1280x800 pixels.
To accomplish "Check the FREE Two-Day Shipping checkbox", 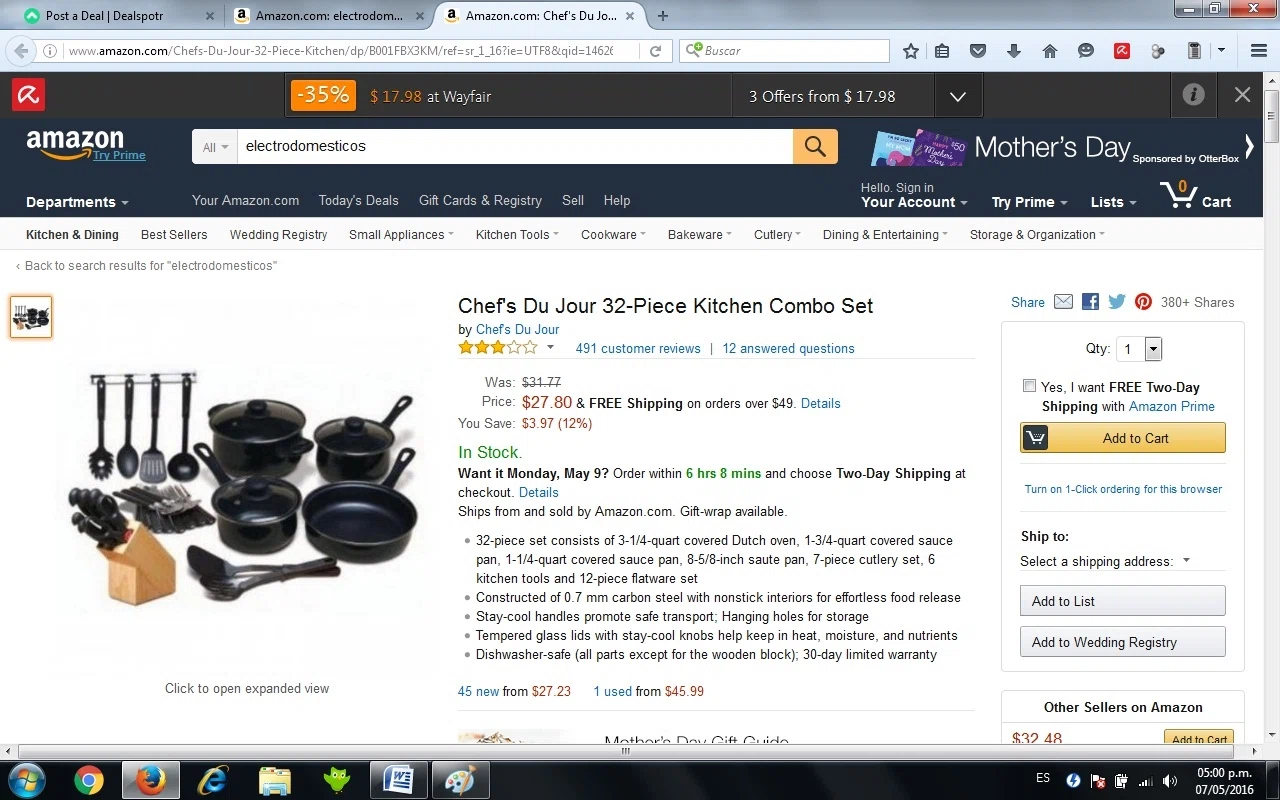I will pyautogui.click(x=1029, y=386).
